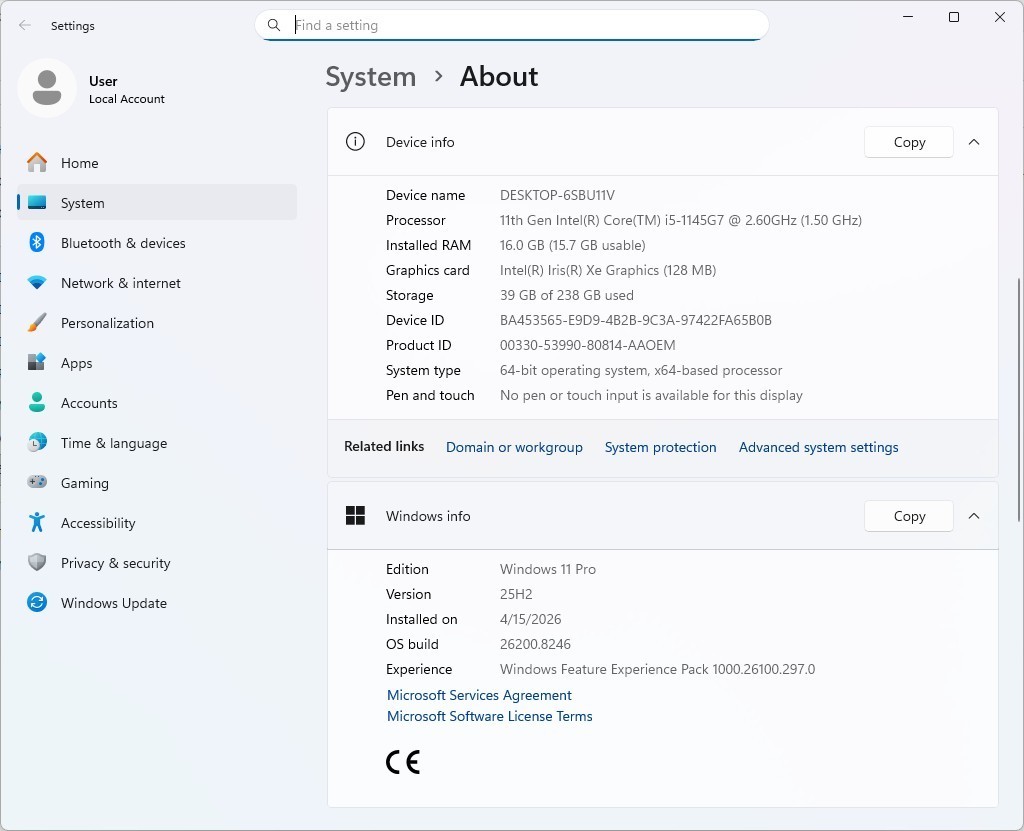This screenshot has height=831, width=1024.
Task: Click the search magnifier icon
Action: pyautogui.click(x=274, y=25)
